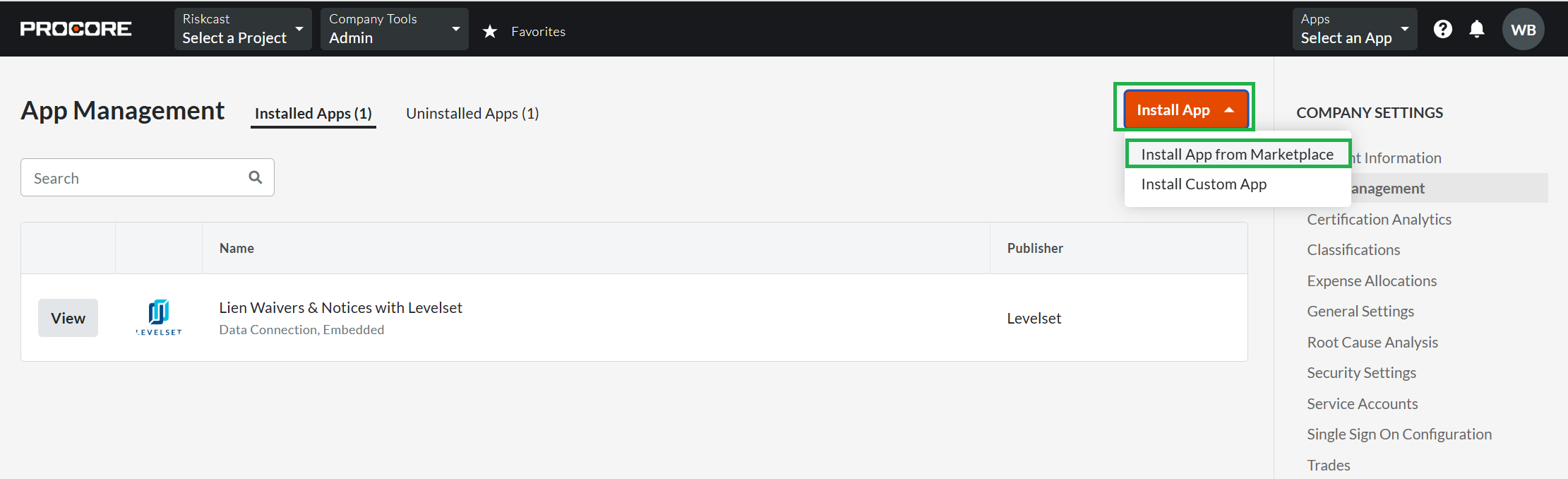Click the search magnifier icon

tap(256, 177)
